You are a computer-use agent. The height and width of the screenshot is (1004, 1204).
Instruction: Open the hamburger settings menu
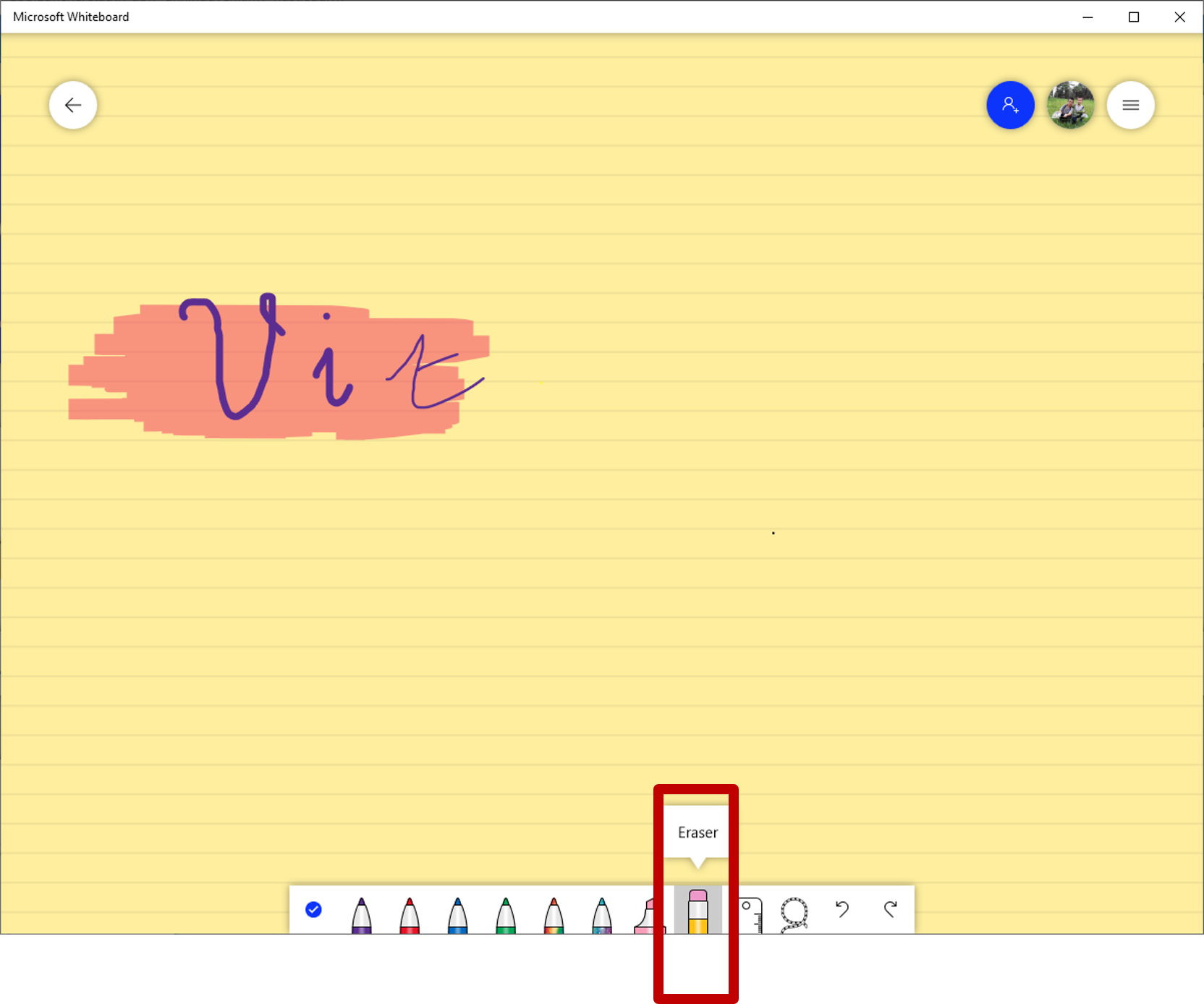coord(1130,106)
